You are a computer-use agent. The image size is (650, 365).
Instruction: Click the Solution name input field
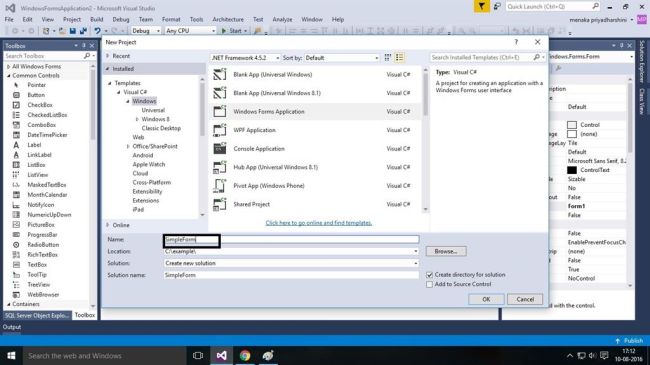(x=291, y=275)
